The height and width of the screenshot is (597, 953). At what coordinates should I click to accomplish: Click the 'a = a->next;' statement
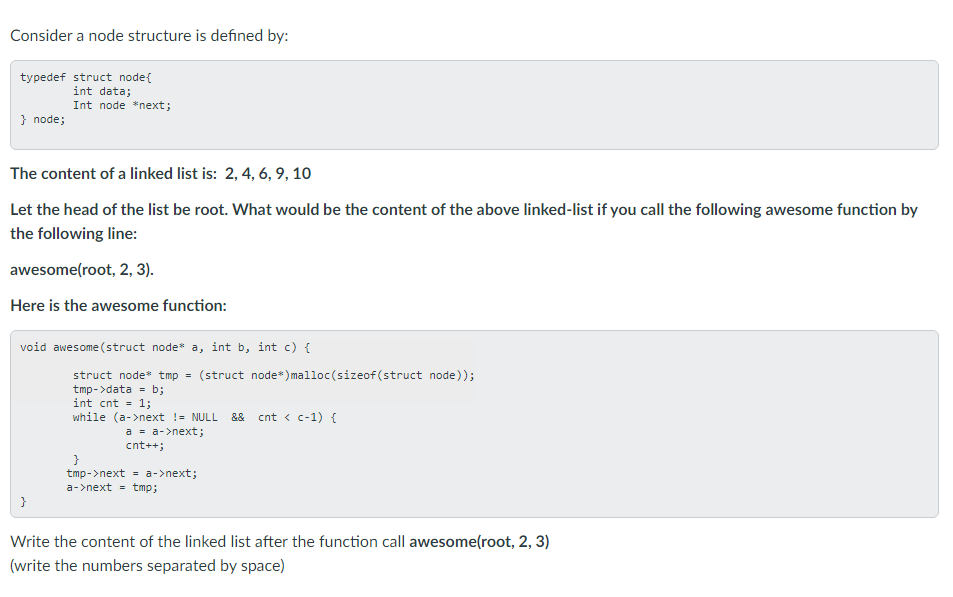165,431
